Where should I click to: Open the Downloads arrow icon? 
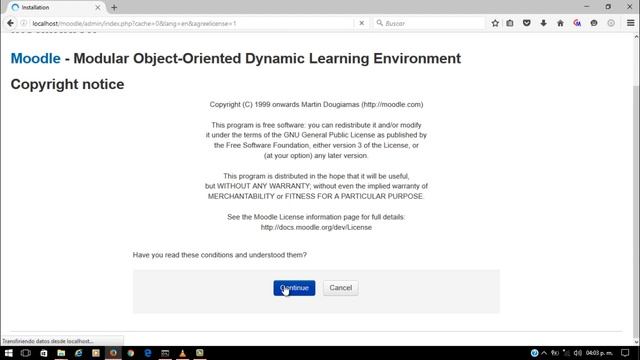click(x=543, y=23)
